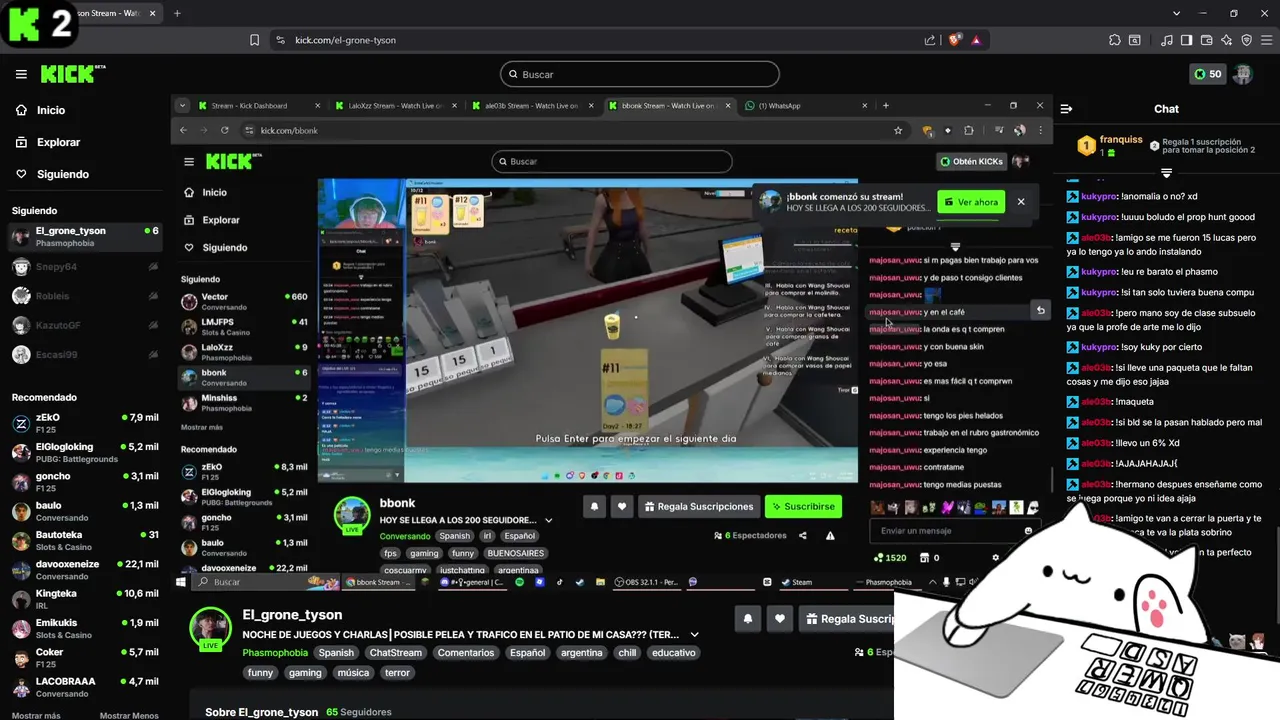
Task: Open Coker recommended channel
Action: 85,657
